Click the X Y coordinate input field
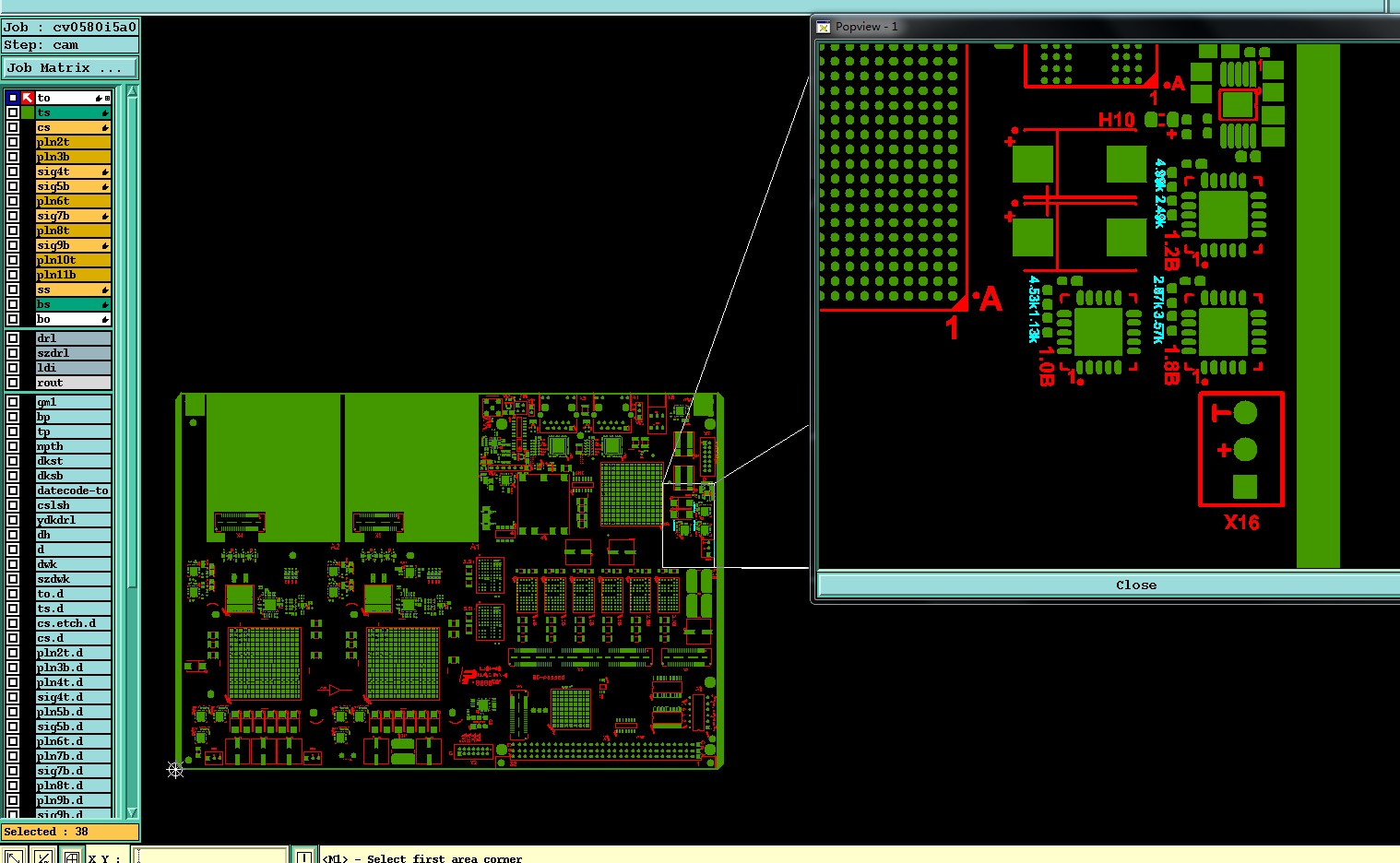The height and width of the screenshot is (863, 1400). 211,857
